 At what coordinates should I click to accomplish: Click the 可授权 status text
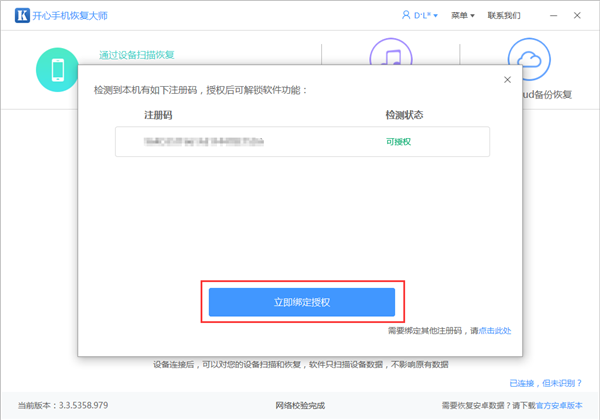398,142
